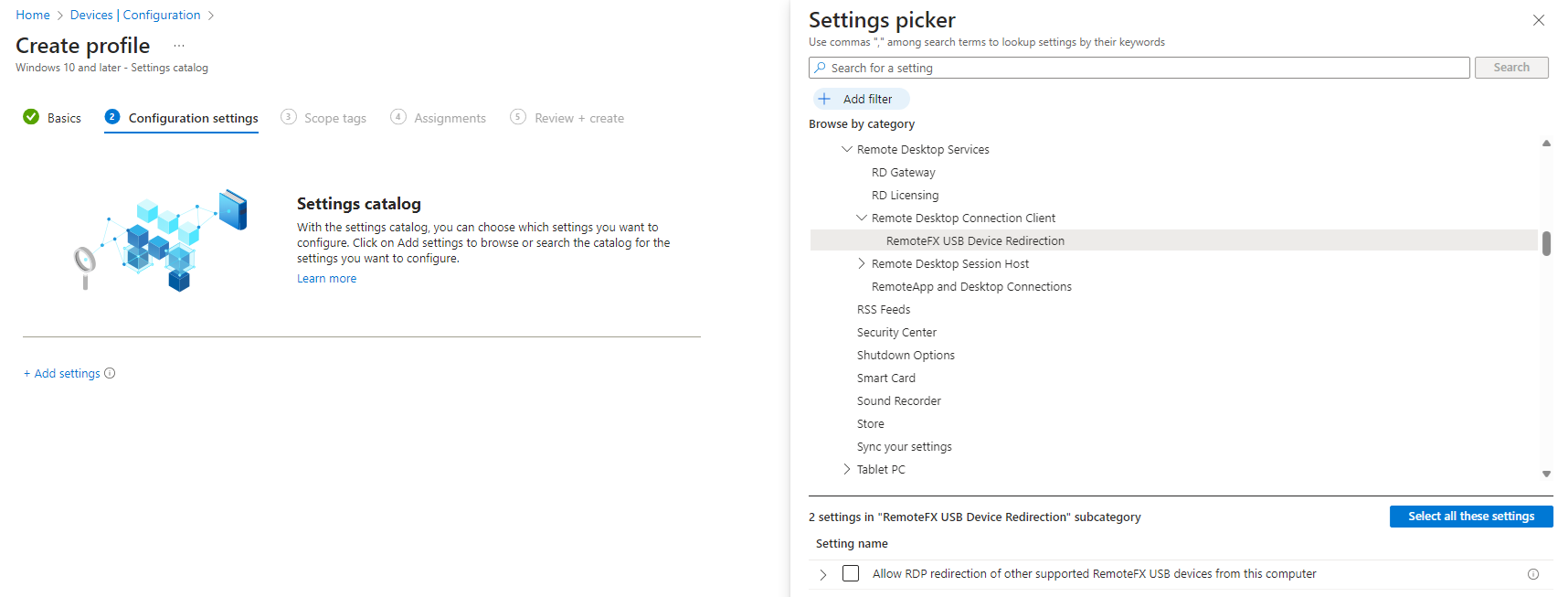Click the Browse by category label
This screenshot has height=597, width=1568.
(x=862, y=123)
